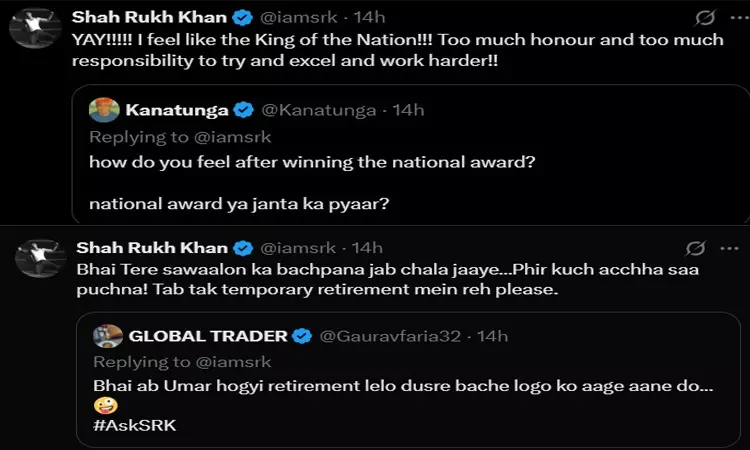
Task: Click the Kanatunga display name
Action: coord(177,110)
